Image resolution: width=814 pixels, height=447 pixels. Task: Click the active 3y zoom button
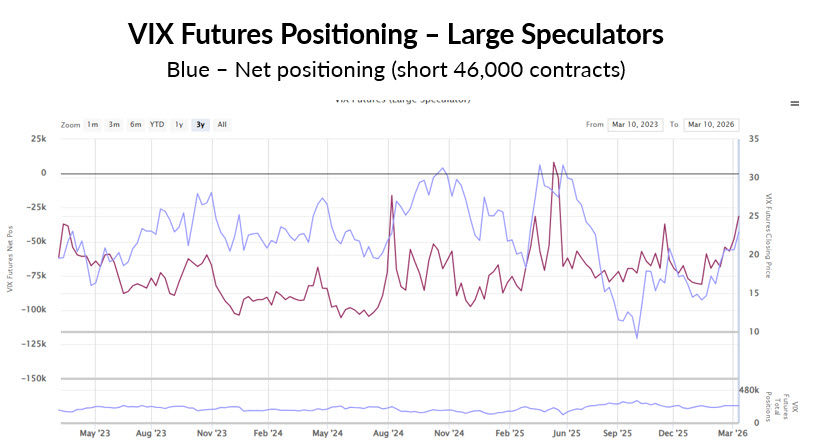(201, 125)
